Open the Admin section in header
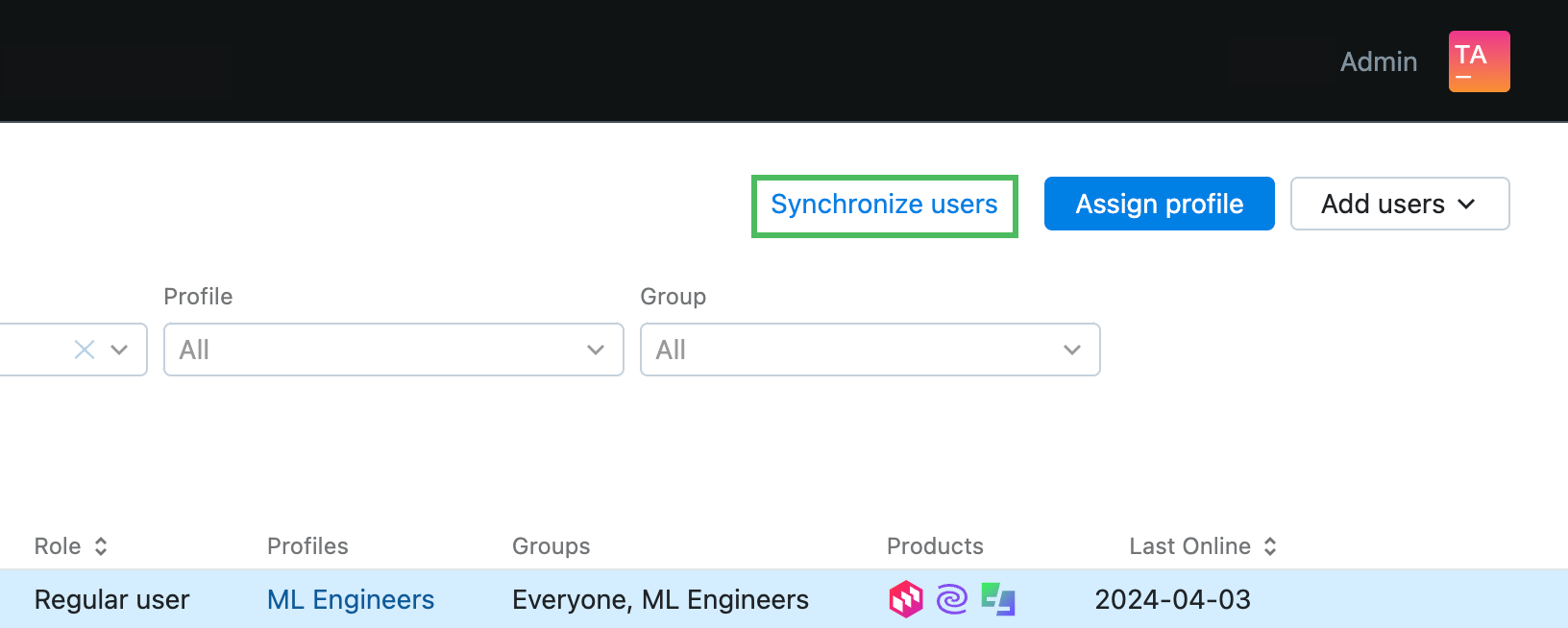Viewport: 1568px width, 628px height. click(1378, 61)
